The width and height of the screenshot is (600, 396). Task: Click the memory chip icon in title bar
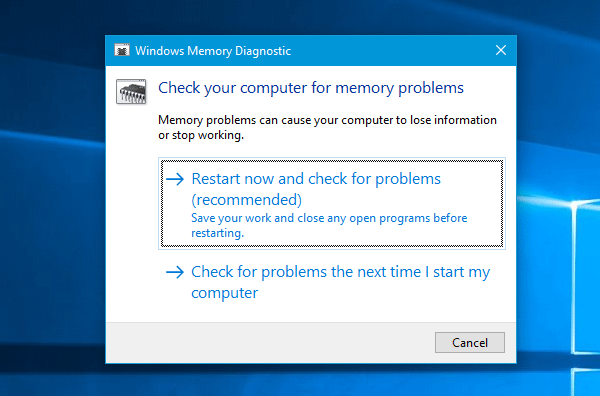coord(122,51)
